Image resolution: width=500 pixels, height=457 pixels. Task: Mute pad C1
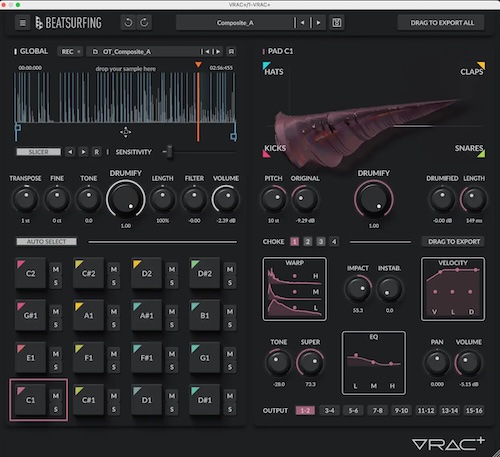(x=56, y=396)
